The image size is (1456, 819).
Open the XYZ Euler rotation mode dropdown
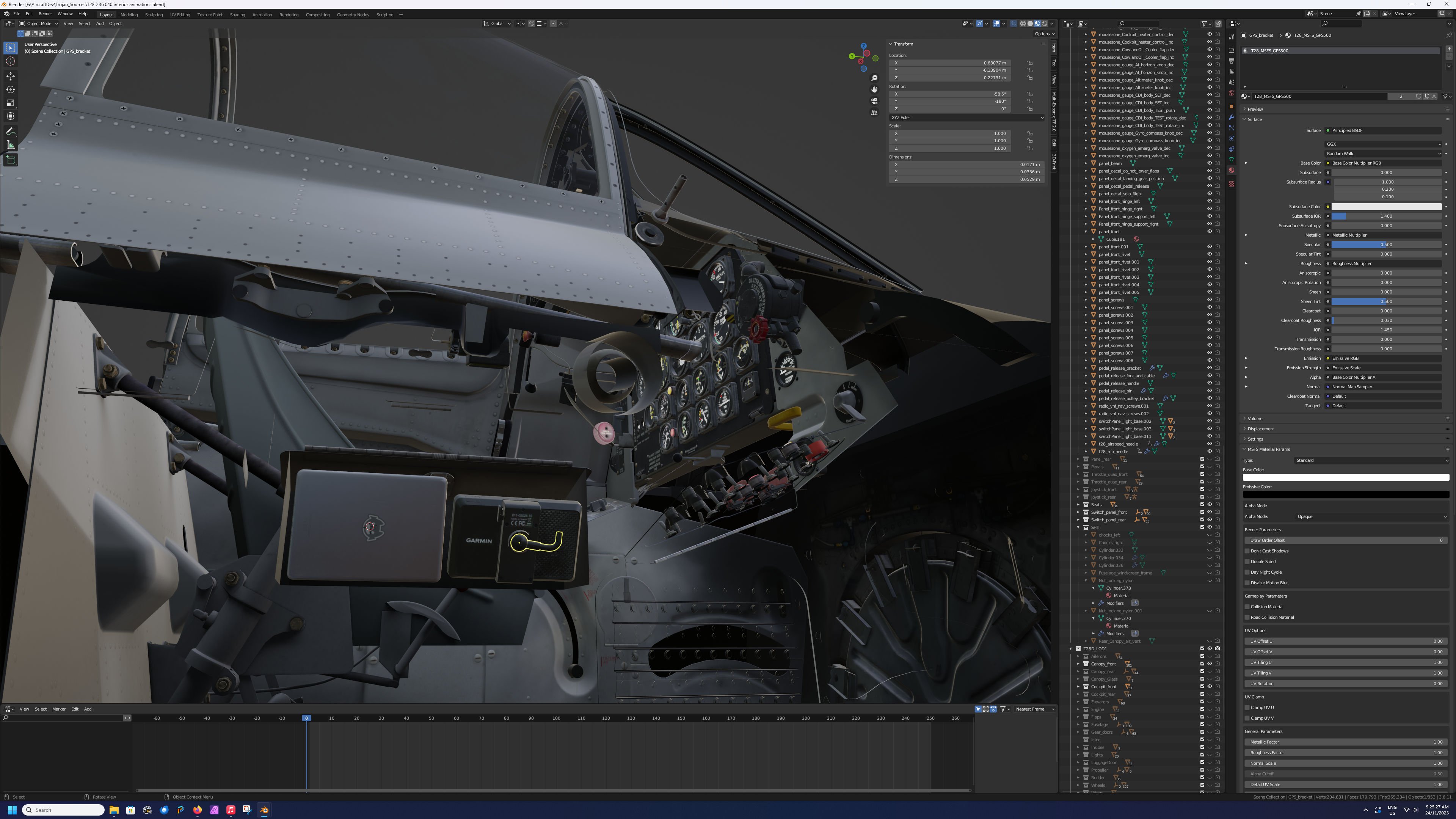click(966, 118)
